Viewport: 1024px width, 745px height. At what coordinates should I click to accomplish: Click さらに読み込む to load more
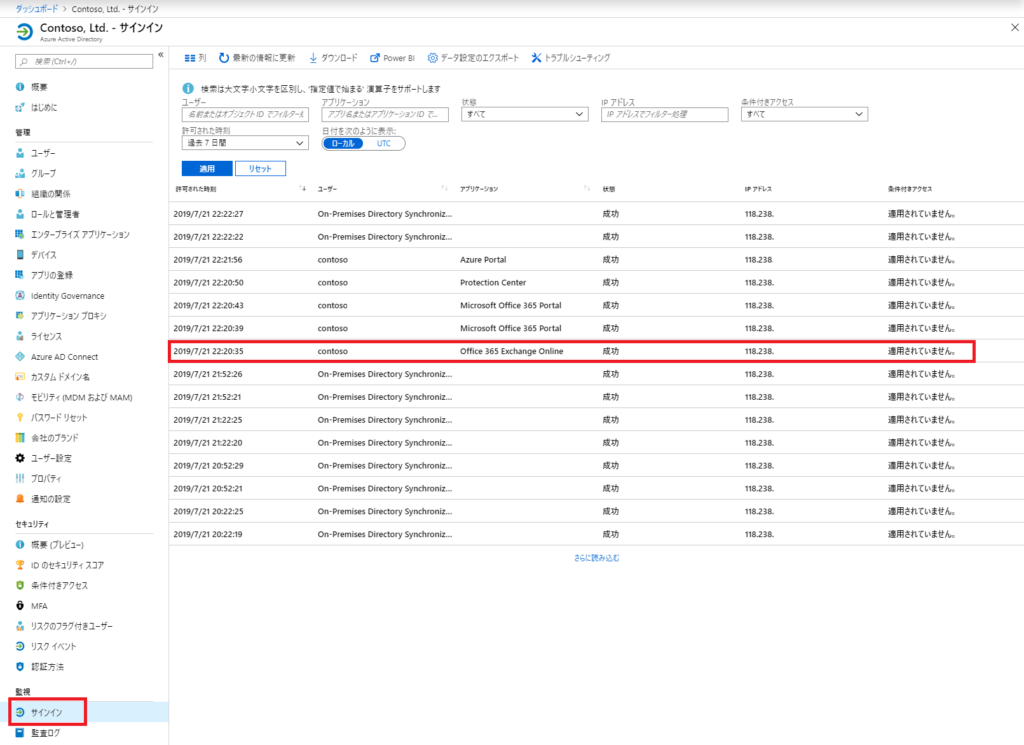tap(597, 558)
